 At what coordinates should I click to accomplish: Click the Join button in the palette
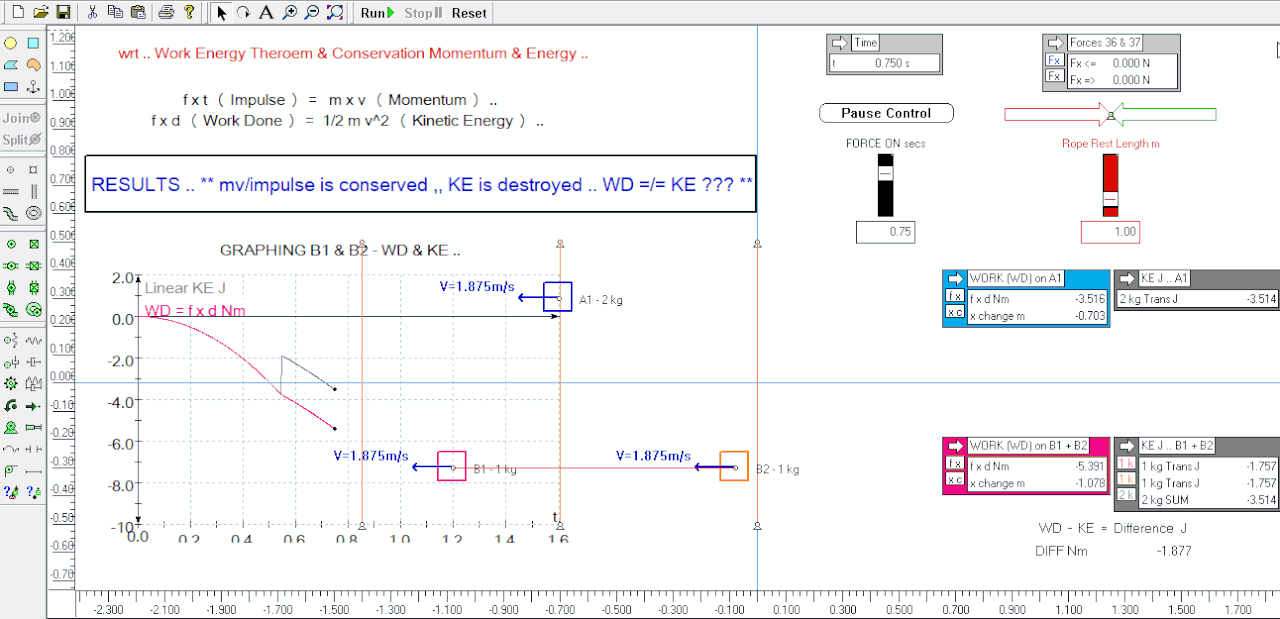pyautogui.click(x=22, y=118)
